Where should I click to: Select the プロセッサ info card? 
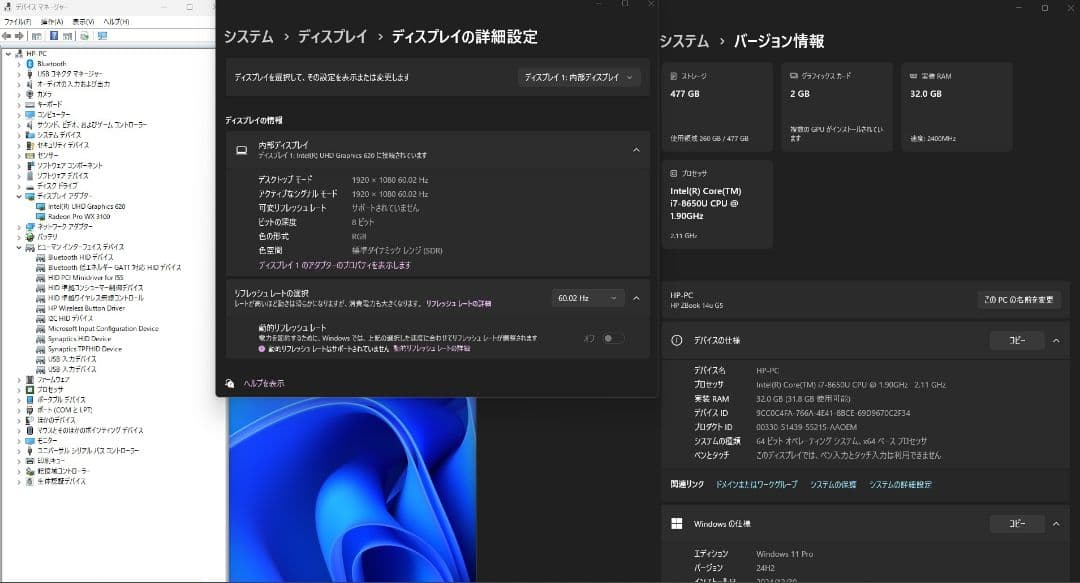pos(715,205)
